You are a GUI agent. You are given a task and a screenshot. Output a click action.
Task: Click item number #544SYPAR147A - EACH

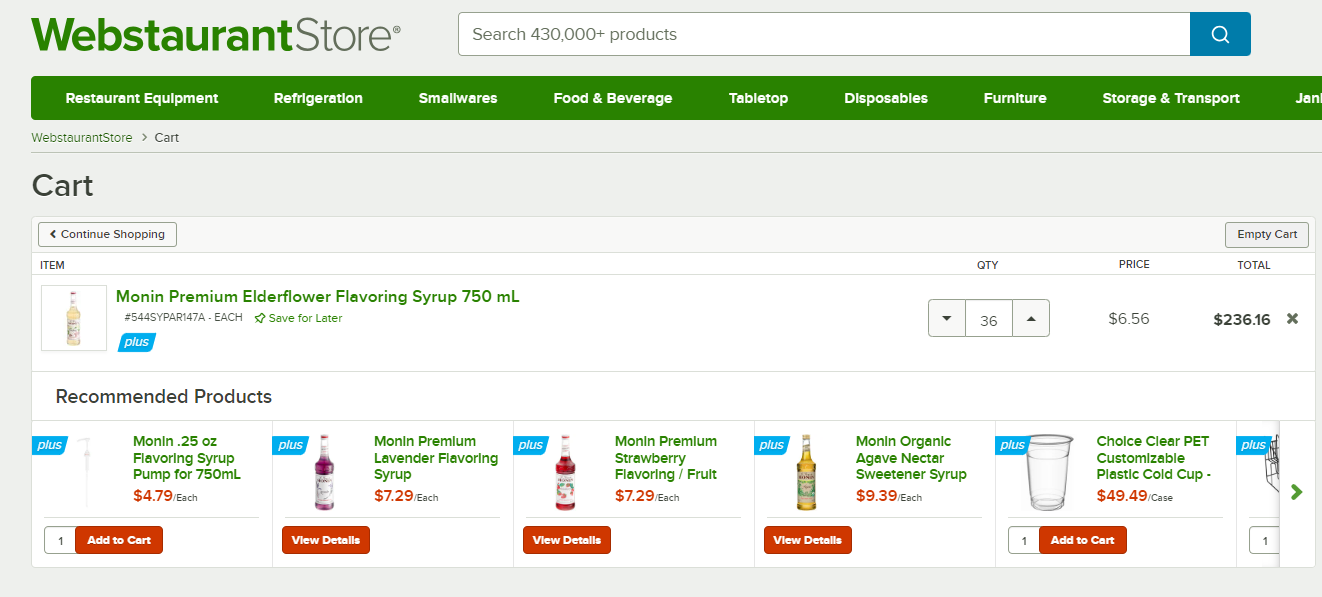184,318
